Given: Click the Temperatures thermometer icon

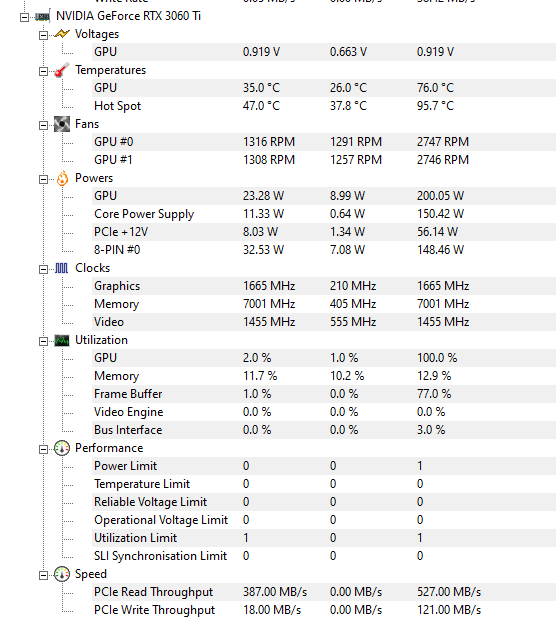Looking at the screenshot, I should point(62,70).
